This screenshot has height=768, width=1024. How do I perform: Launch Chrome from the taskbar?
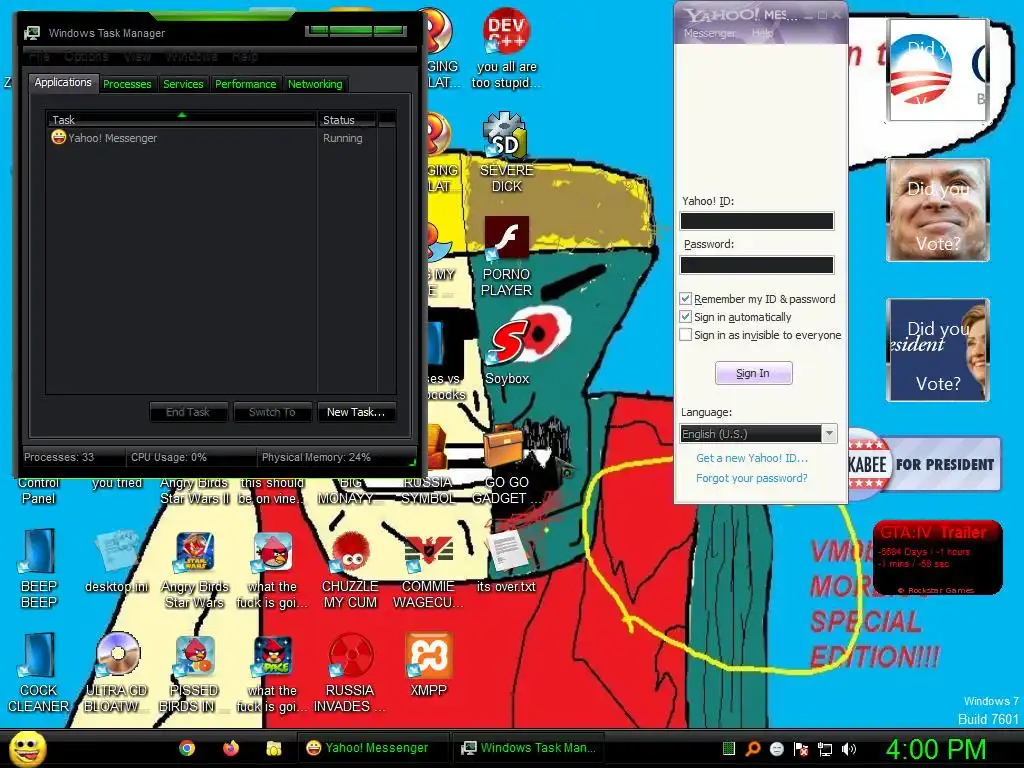187,748
